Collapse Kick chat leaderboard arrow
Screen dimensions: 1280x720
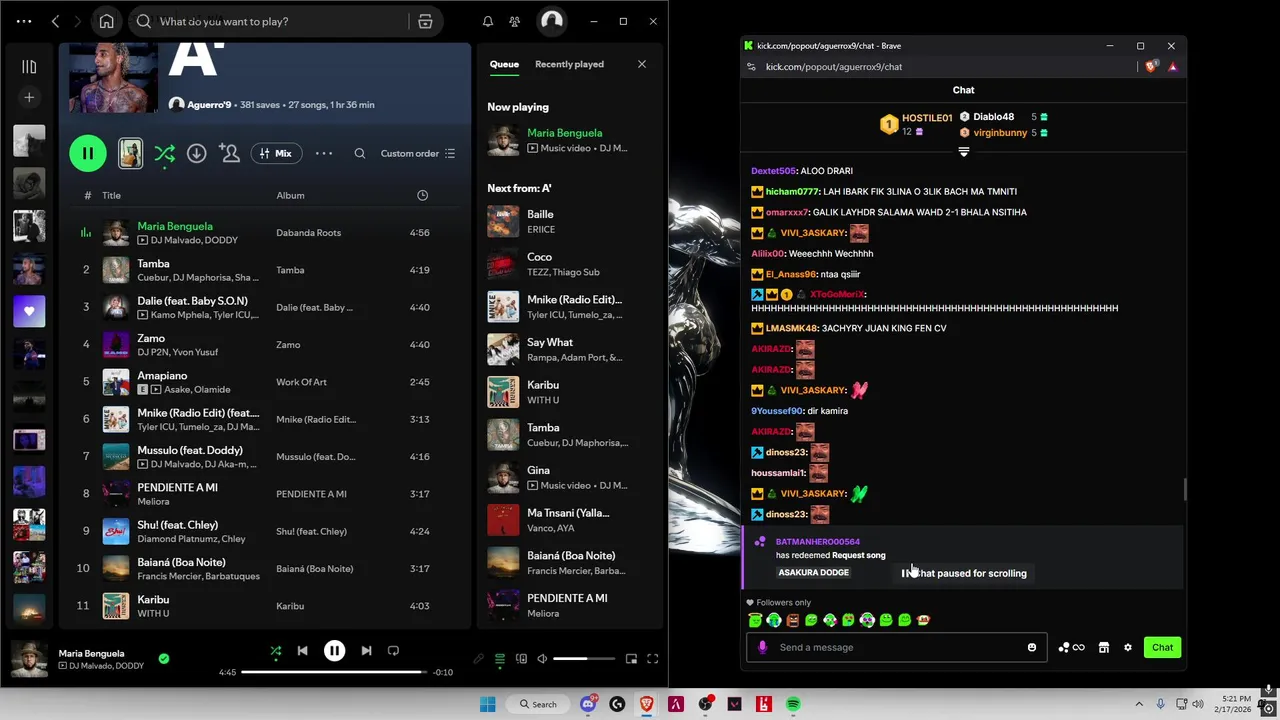click(963, 152)
